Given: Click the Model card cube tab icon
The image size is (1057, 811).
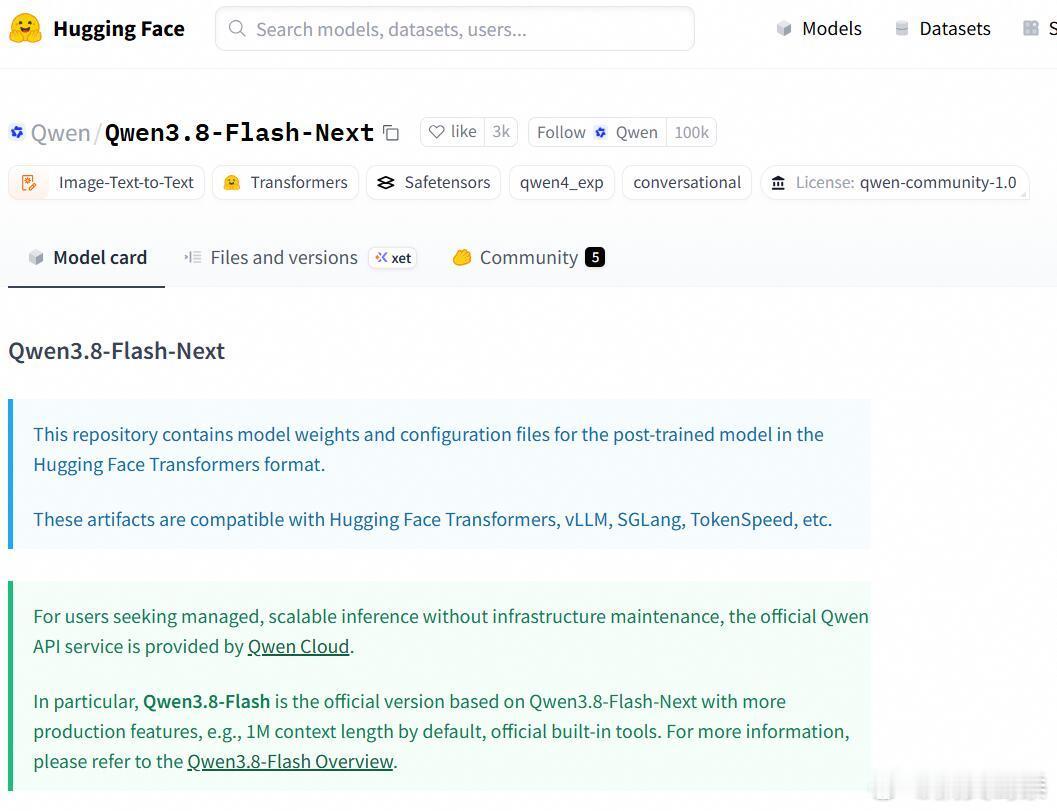Looking at the screenshot, I should tap(36, 258).
